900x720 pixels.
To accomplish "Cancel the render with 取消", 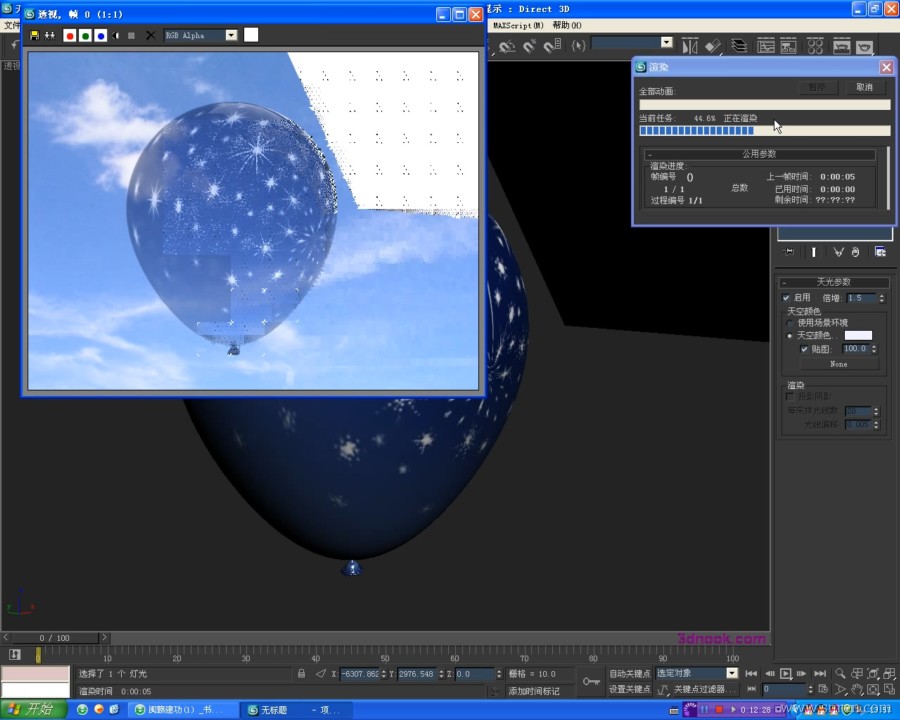I will pos(864,87).
